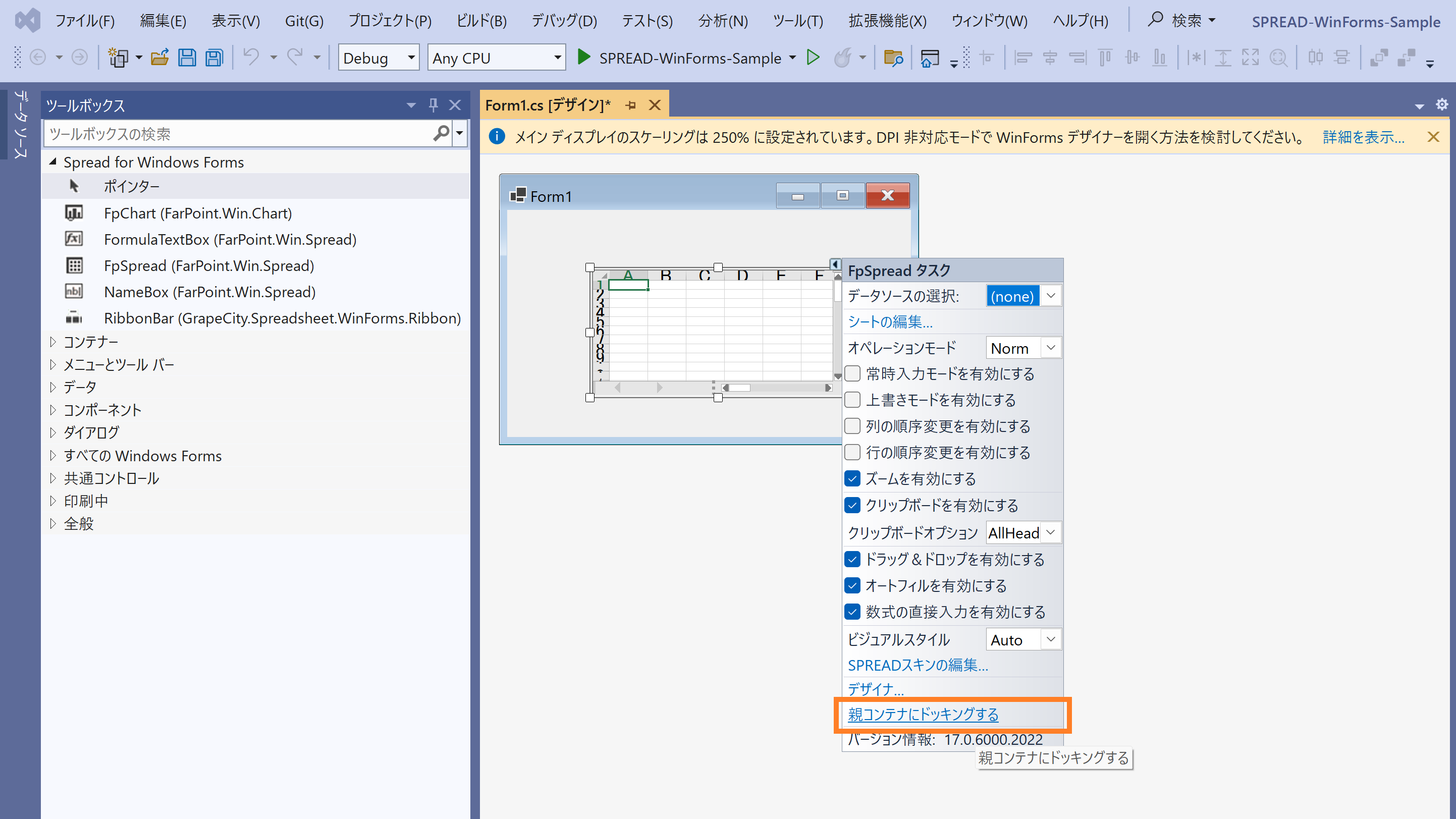This screenshot has height=819, width=1456.
Task: Click the 詳細を表示... link in the info bar
Action: (x=1363, y=137)
